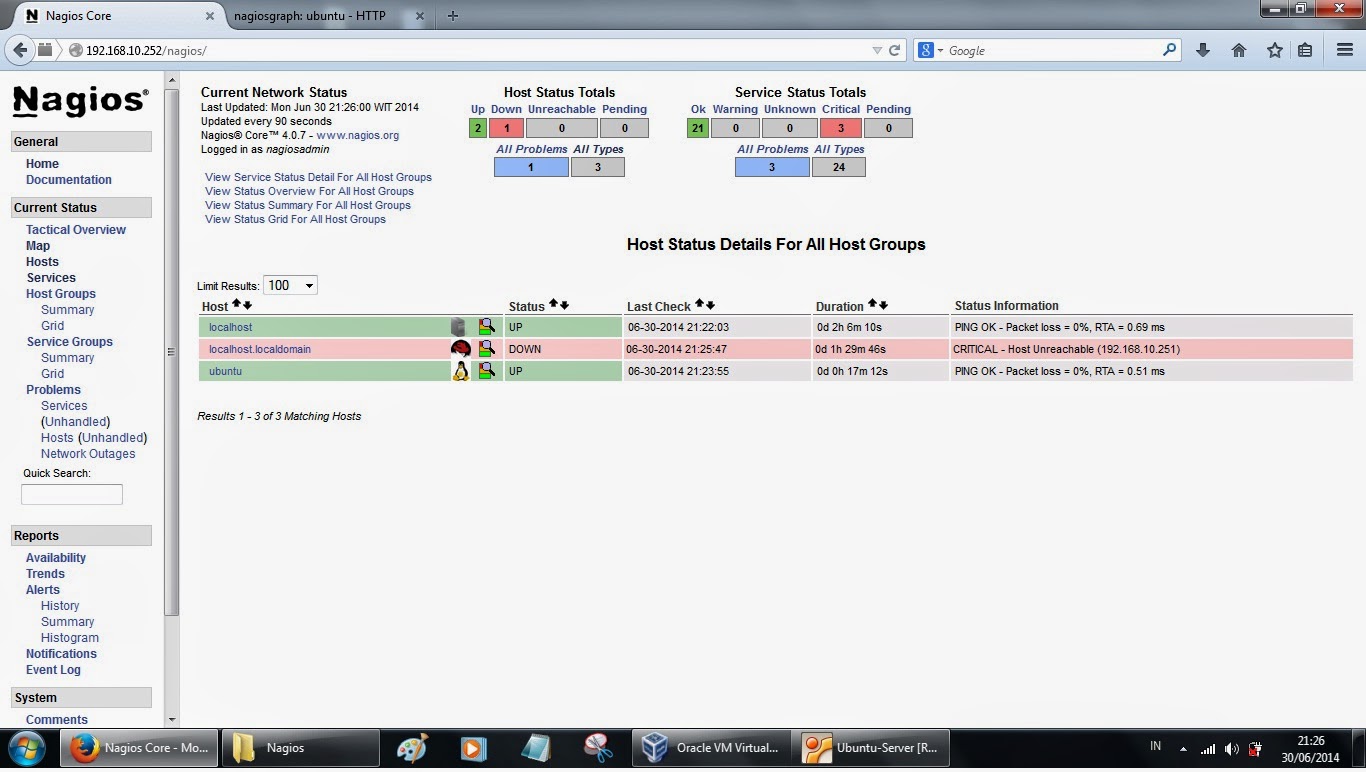Sort Duration column descending arrow
The width and height of the screenshot is (1366, 772).
point(883,304)
